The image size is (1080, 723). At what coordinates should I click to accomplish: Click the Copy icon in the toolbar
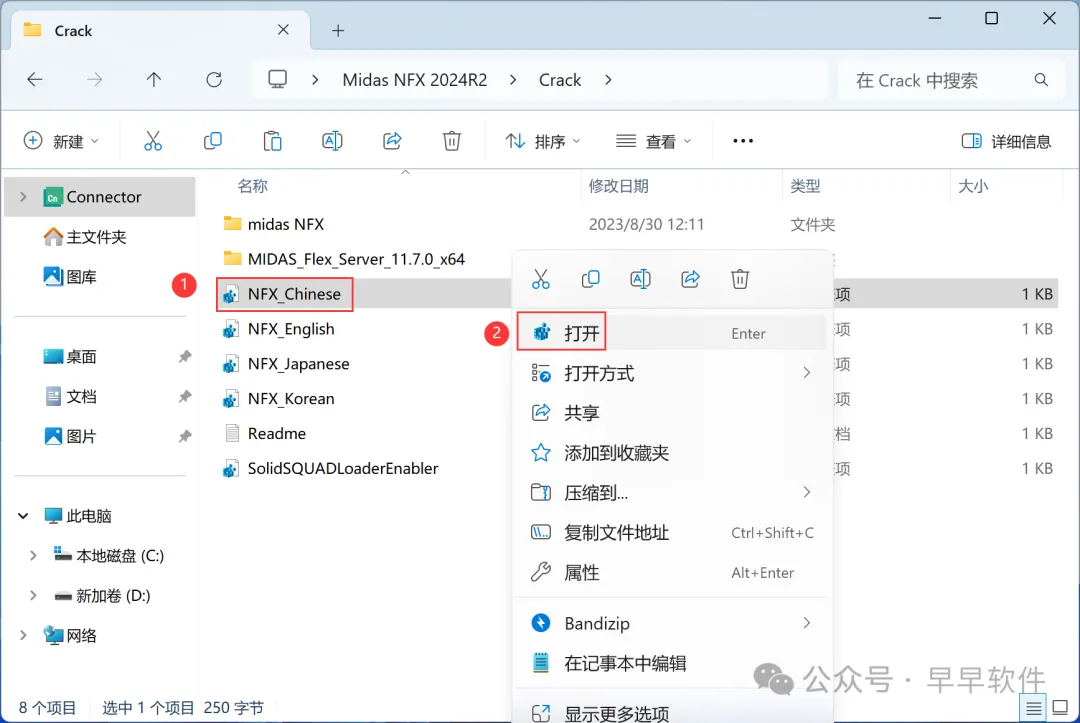213,141
